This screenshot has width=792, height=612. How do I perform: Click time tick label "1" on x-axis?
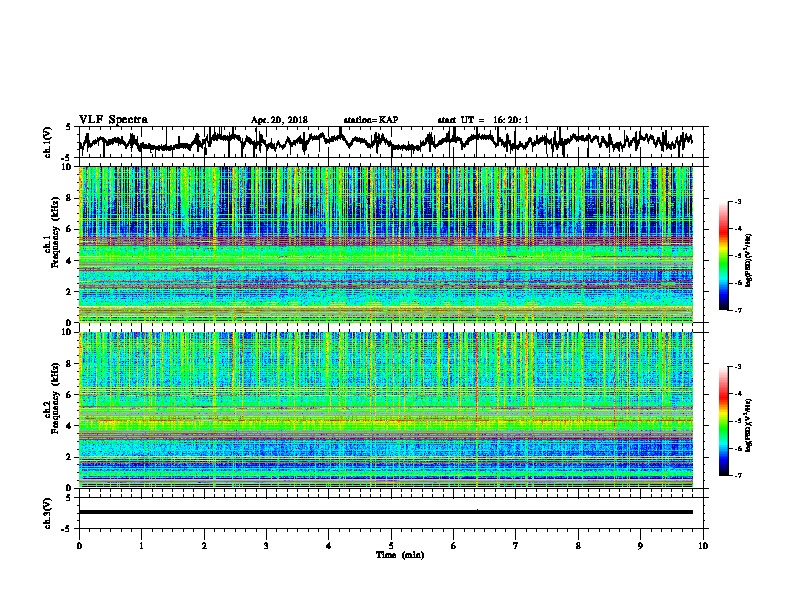[x=141, y=546]
